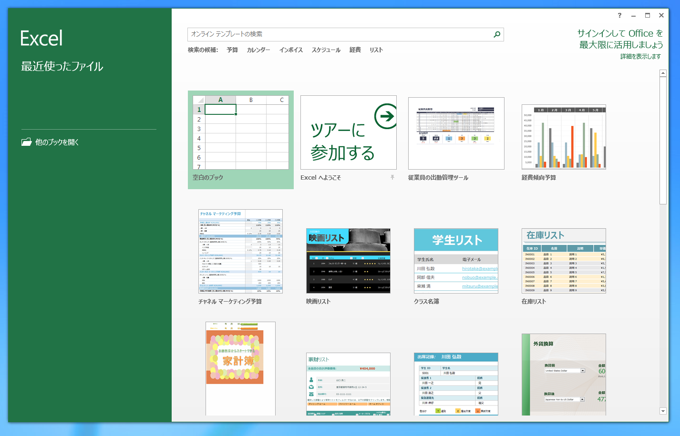Click the scrollbar down arrow
This screenshot has height=436, width=680.
click(663, 410)
